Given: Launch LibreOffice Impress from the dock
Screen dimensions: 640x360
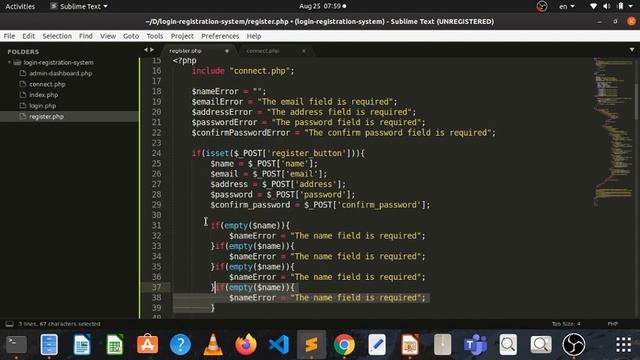Looking at the screenshot, I should click(x=410, y=344).
